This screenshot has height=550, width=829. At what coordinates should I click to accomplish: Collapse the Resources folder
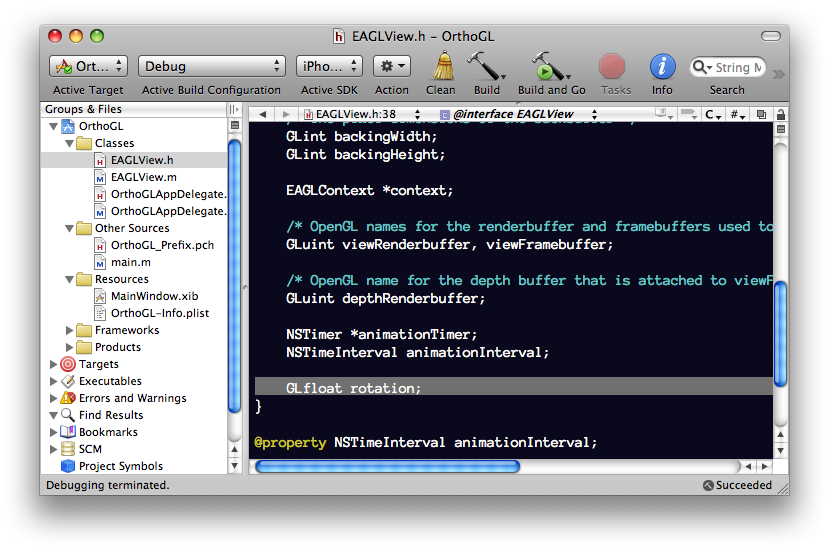coord(69,279)
